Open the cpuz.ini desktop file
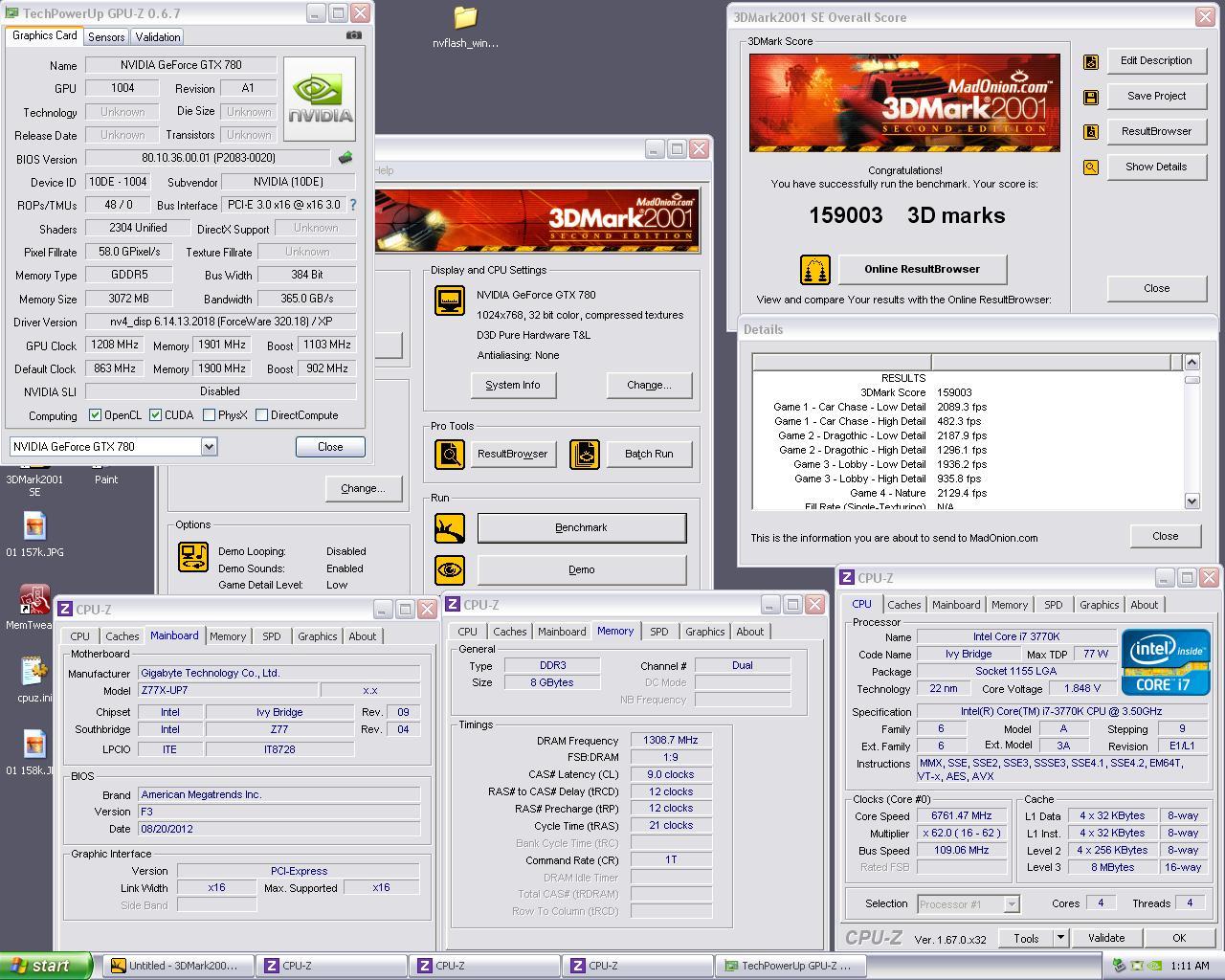1225x980 pixels. click(34, 680)
